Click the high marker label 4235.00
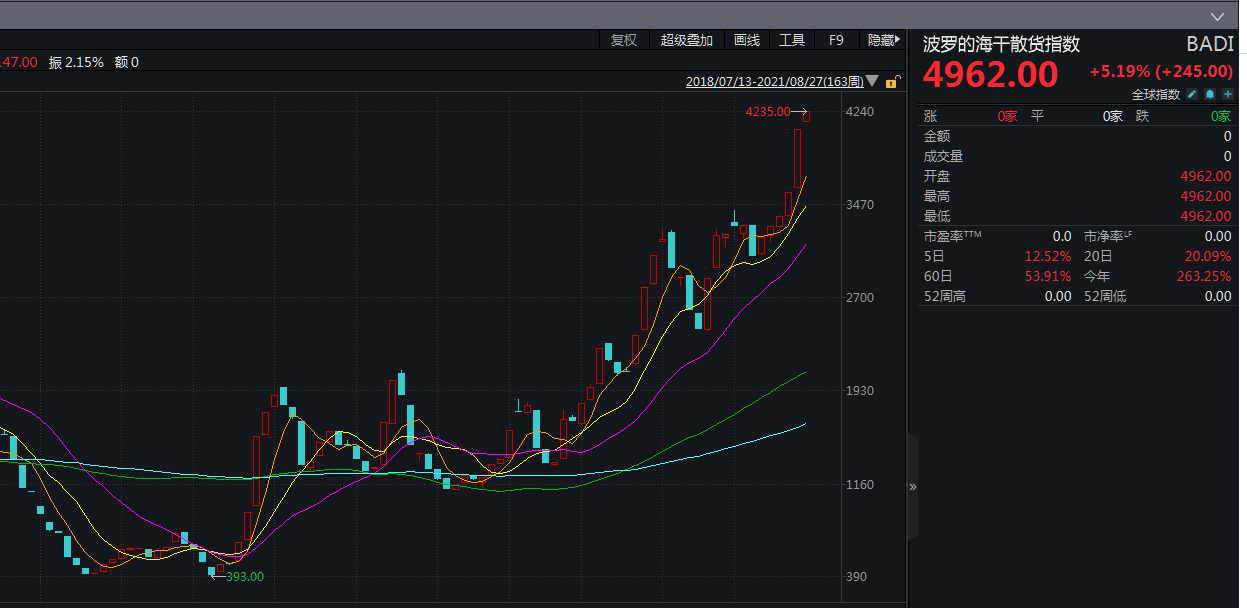 click(767, 112)
